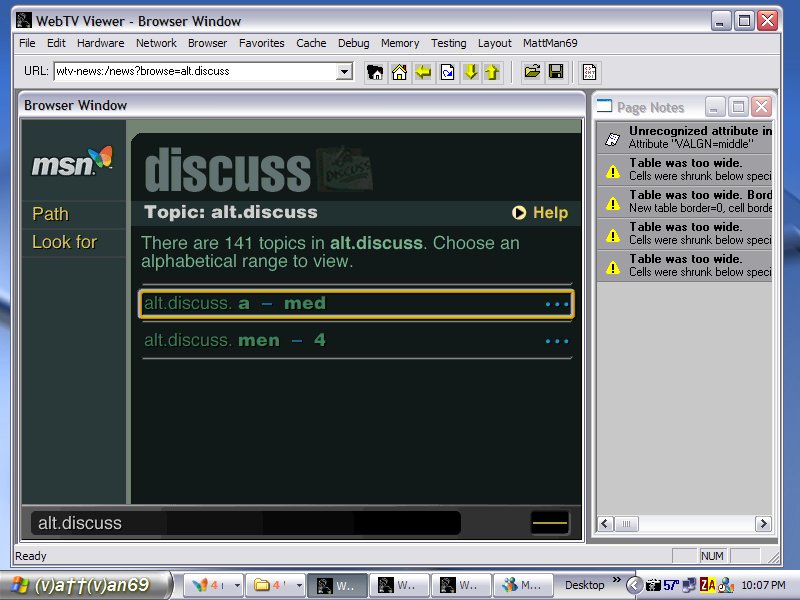The width and height of the screenshot is (800, 600).
Task: Open the Hardware menu
Action: click(101, 43)
